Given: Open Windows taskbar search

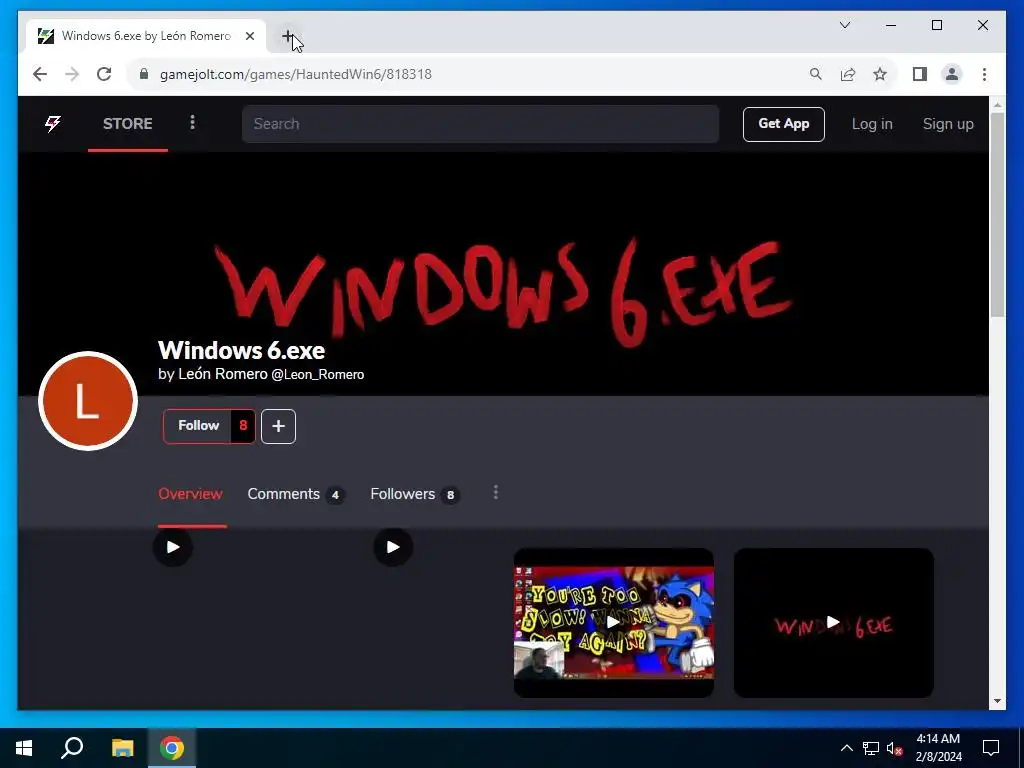Looking at the screenshot, I should coord(72,748).
